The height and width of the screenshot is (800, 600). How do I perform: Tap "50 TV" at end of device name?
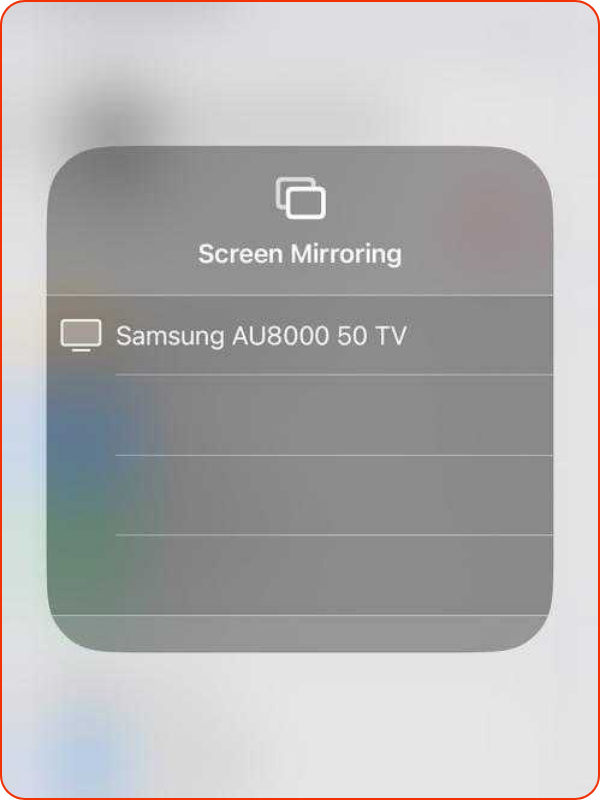pyautogui.click(x=371, y=336)
